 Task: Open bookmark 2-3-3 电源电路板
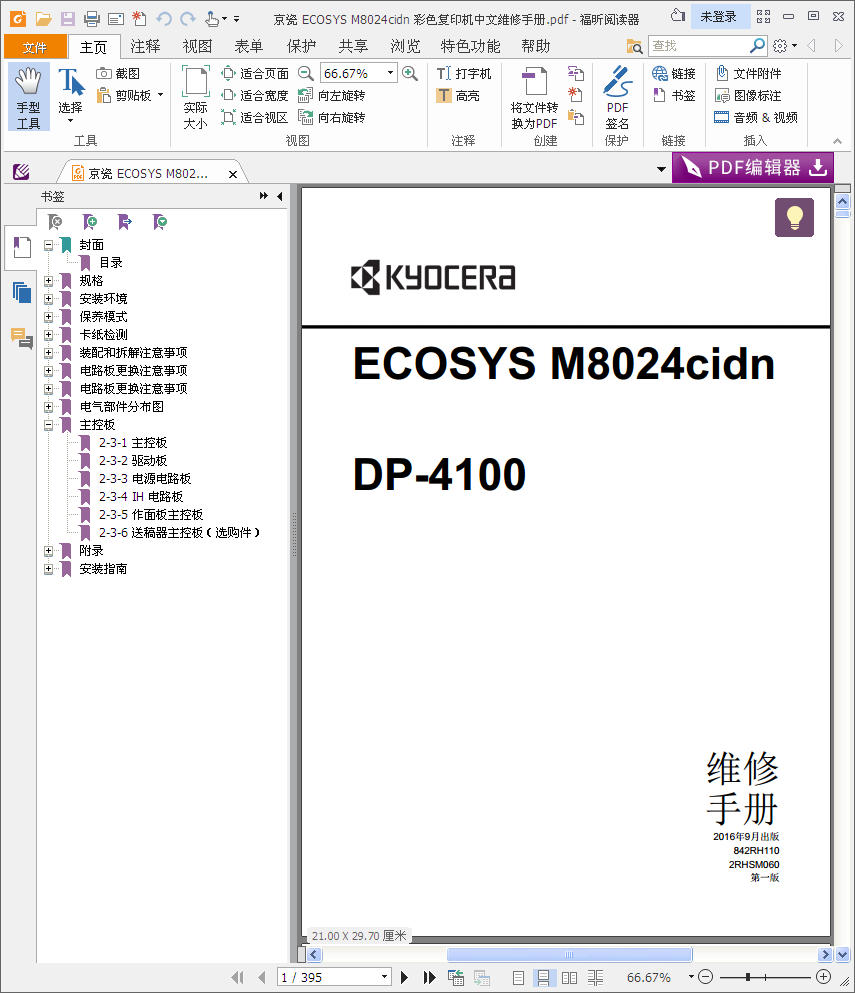(x=145, y=479)
